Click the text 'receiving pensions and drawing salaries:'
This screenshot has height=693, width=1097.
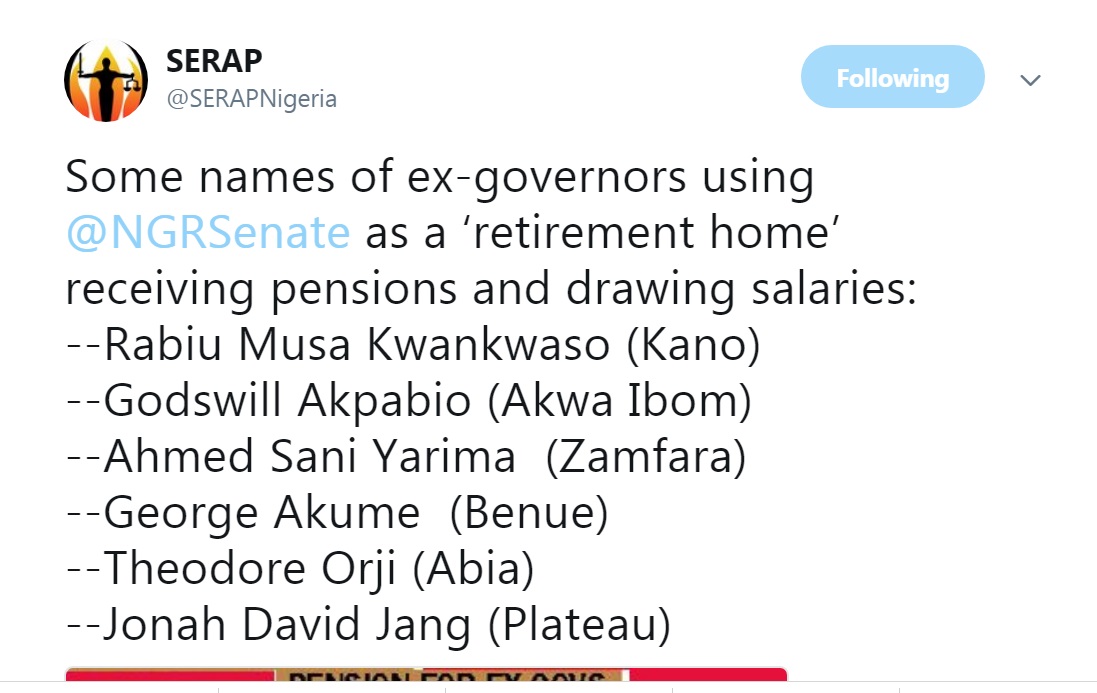(x=491, y=289)
